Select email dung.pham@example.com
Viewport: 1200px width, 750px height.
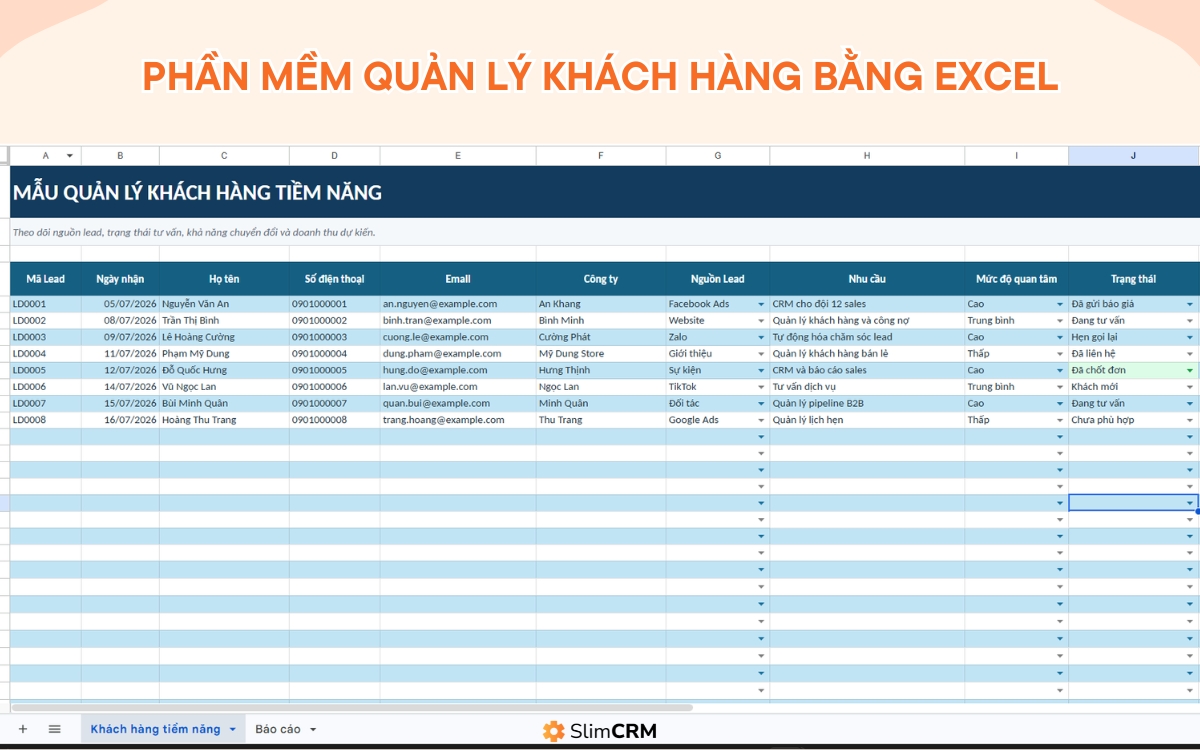(x=458, y=354)
